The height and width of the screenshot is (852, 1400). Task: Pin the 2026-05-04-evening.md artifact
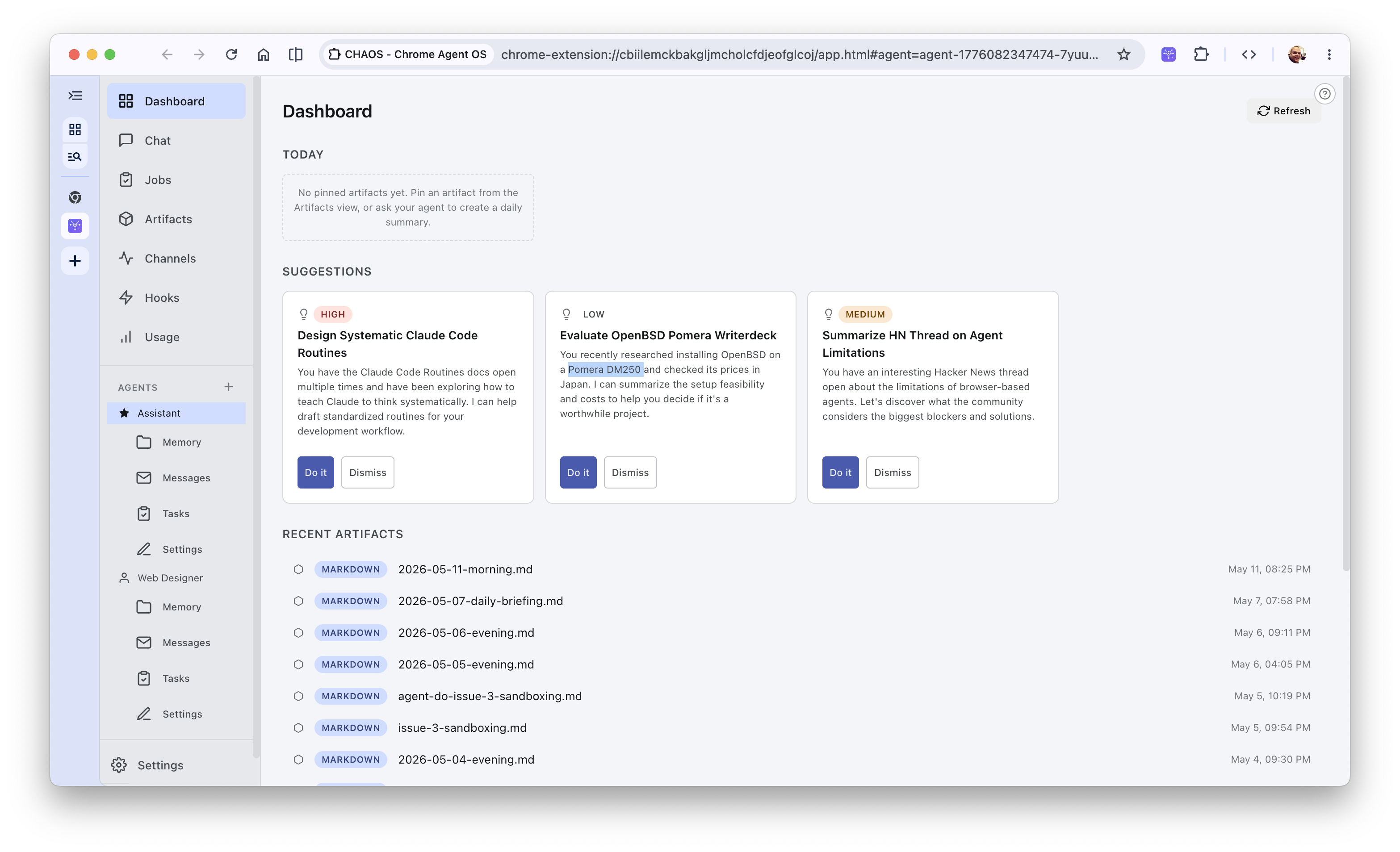point(298,760)
